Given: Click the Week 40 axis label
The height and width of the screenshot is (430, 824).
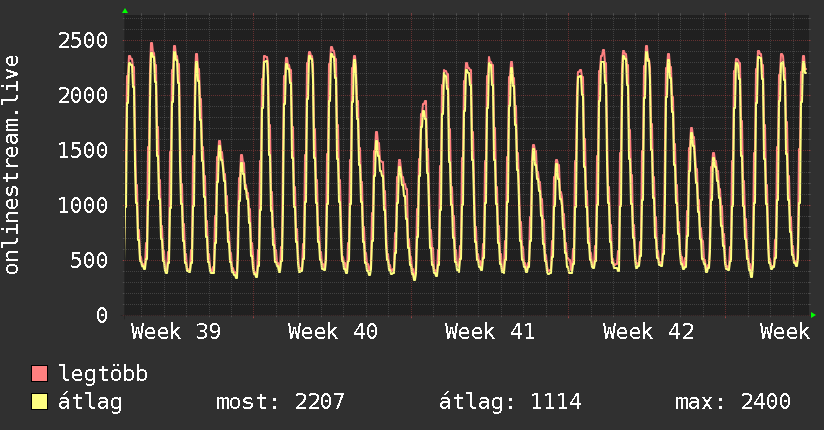Looking at the screenshot, I should click(333, 332).
